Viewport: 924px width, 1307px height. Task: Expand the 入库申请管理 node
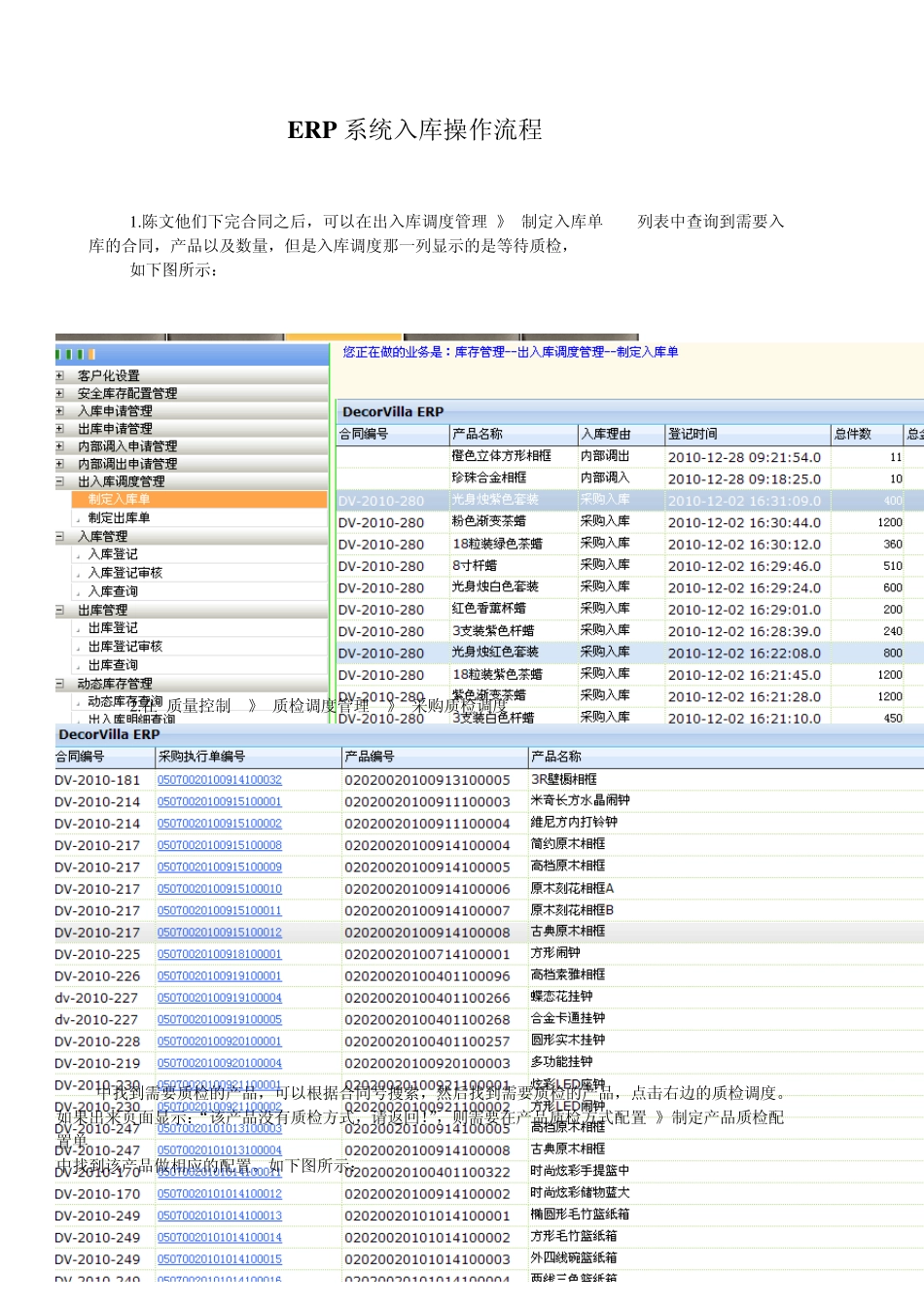point(59,410)
